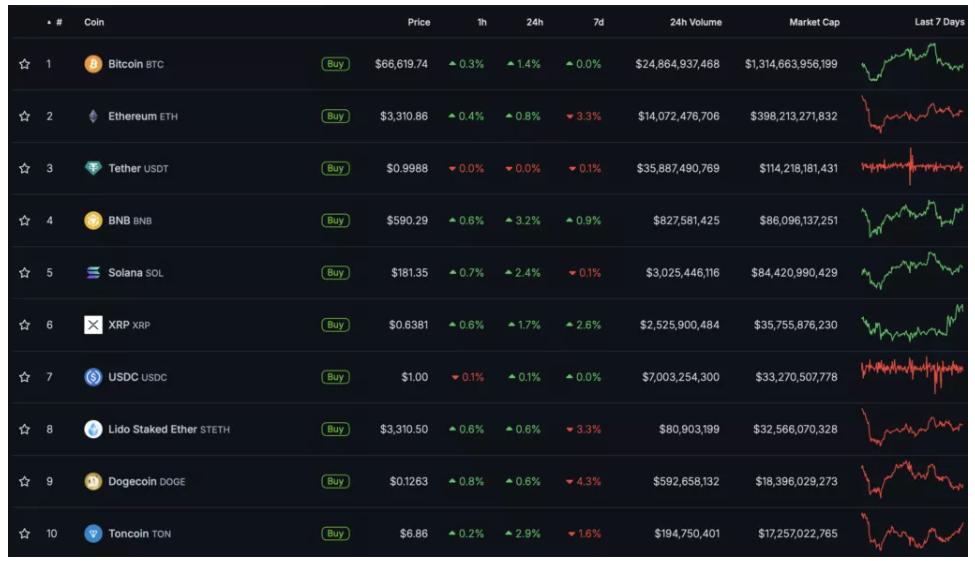Open XRP's last 7 days sparkline chart
The height and width of the screenshot is (561, 975).
912,325
